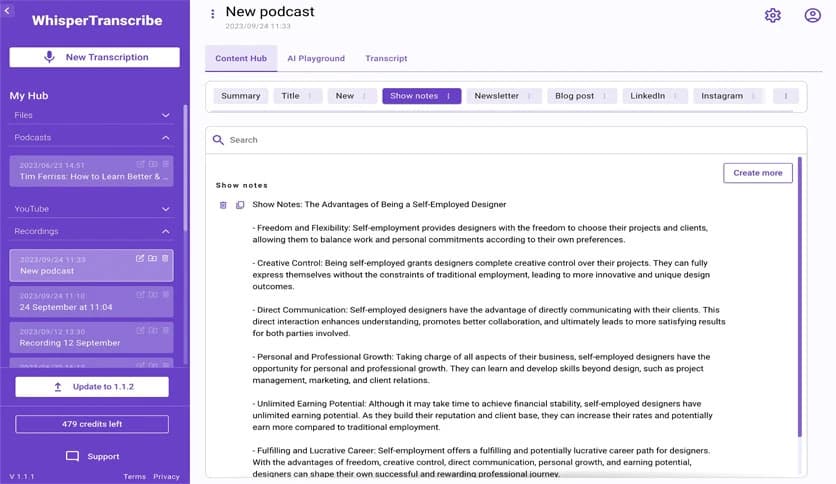Open options menu on the Show notes chip
This screenshot has height=484, width=836.
[448, 96]
